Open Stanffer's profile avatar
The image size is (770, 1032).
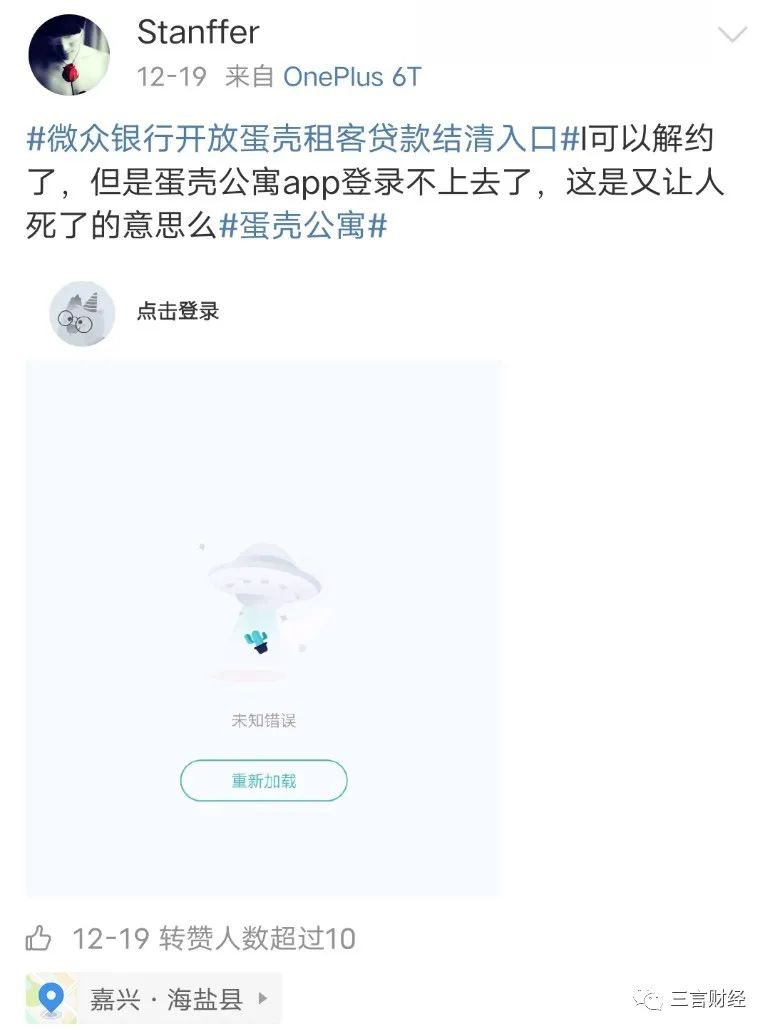(69, 55)
